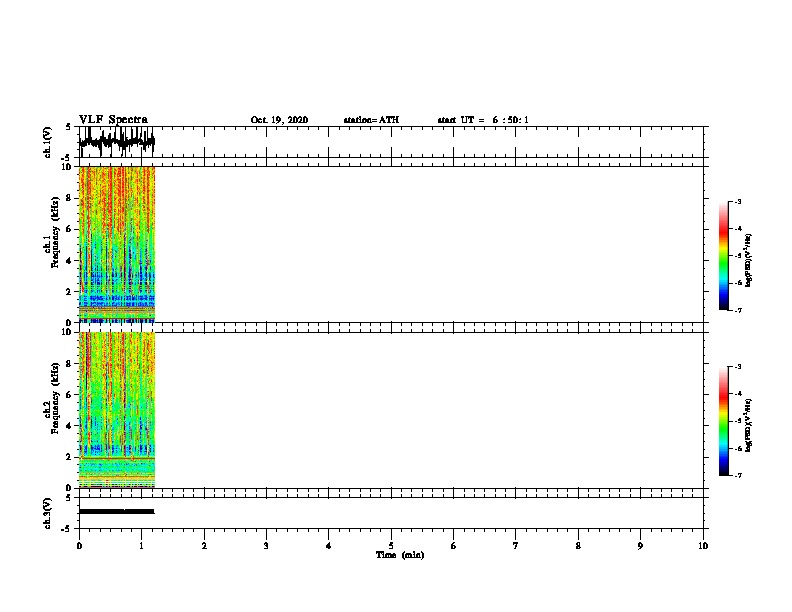Click the log(PSD) label beside ch.1 color bar
This screenshot has width=792, height=612.
tap(749, 260)
